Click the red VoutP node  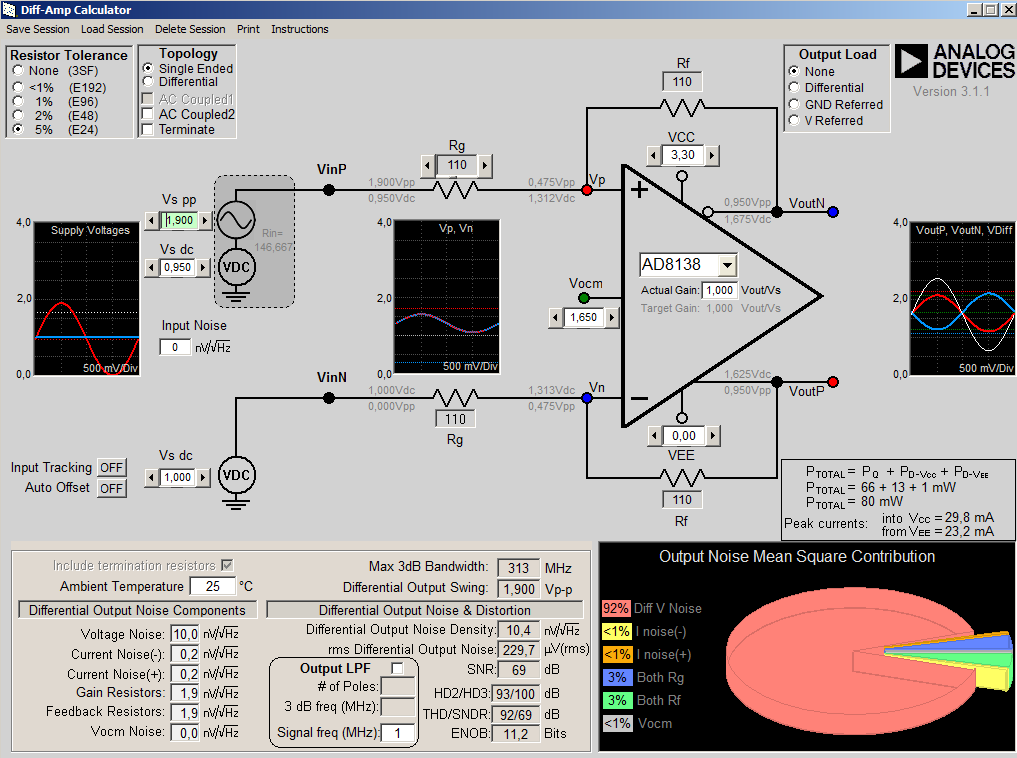coord(833,382)
